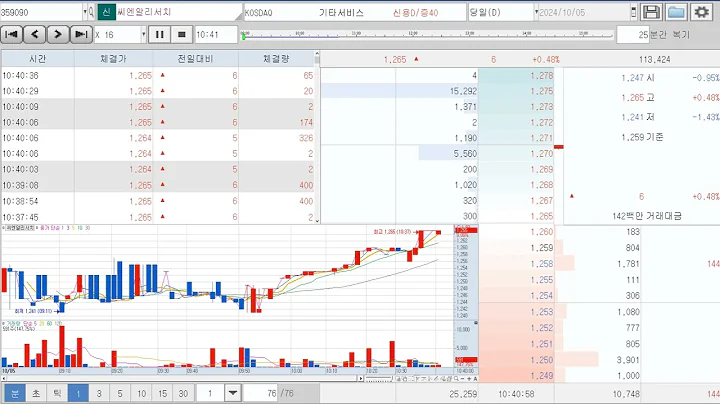
Task: Click the 142백만 거래대금 label
Action: tap(647, 216)
